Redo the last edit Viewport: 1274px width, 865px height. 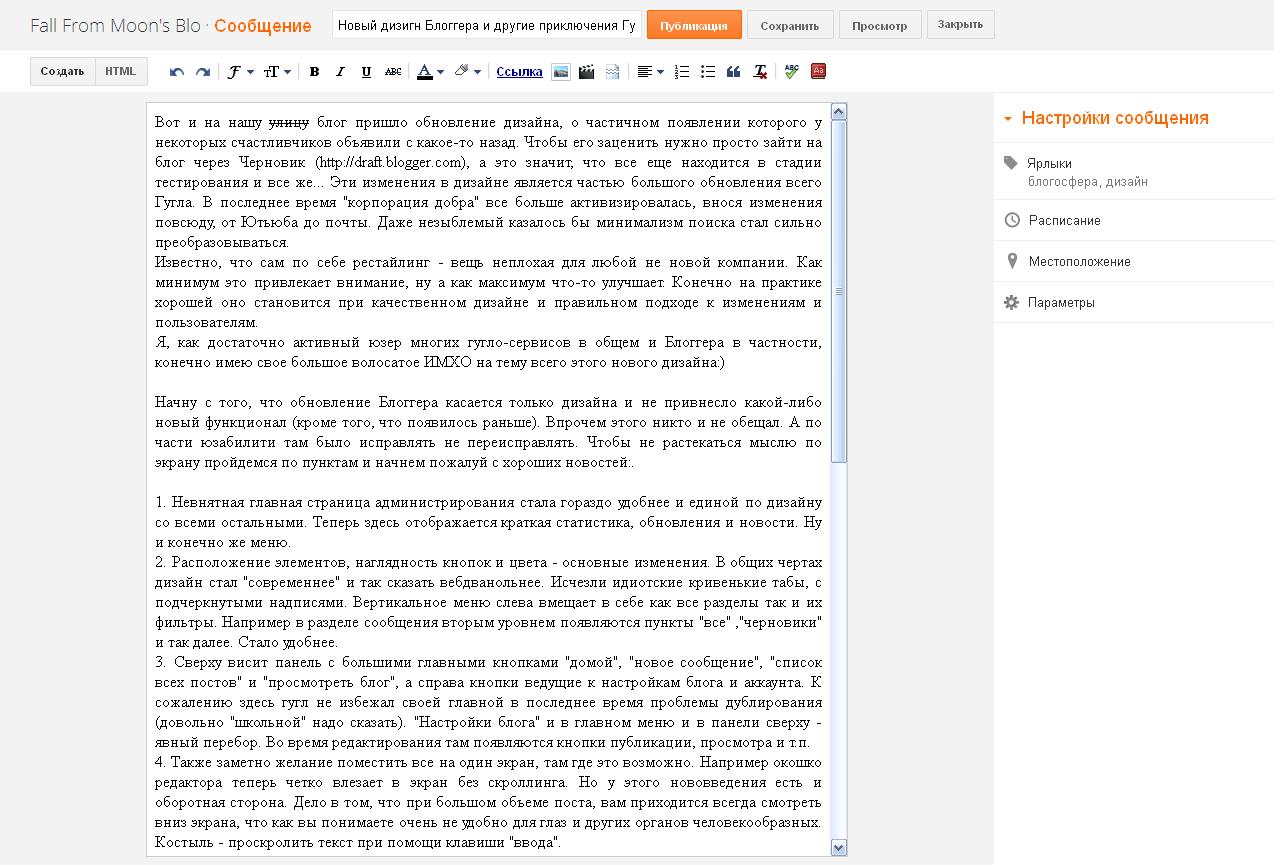coord(202,72)
